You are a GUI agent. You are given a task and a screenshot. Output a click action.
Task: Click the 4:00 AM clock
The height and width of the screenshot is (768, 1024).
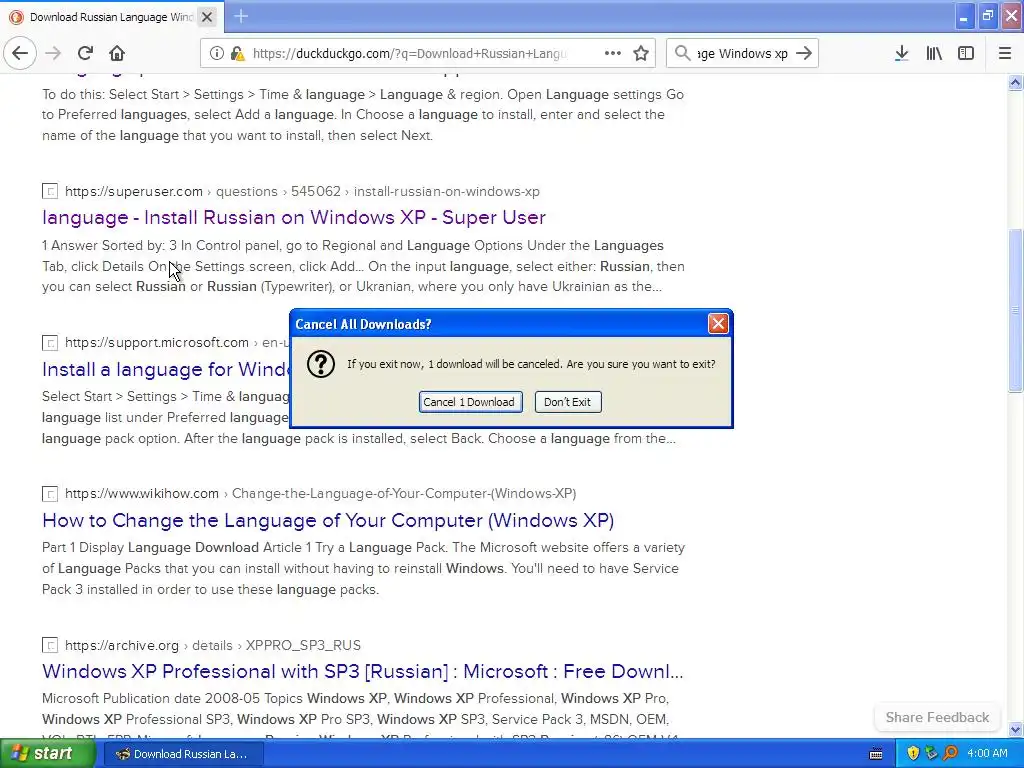(x=987, y=754)
